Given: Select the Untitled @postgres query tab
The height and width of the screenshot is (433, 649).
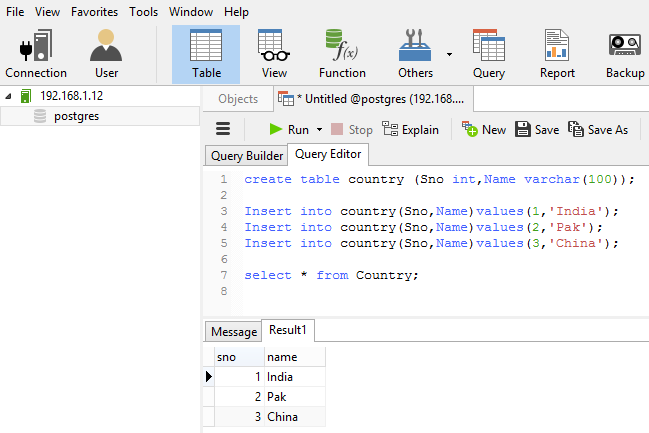Looking at the screenshot, I should [373, 99].
